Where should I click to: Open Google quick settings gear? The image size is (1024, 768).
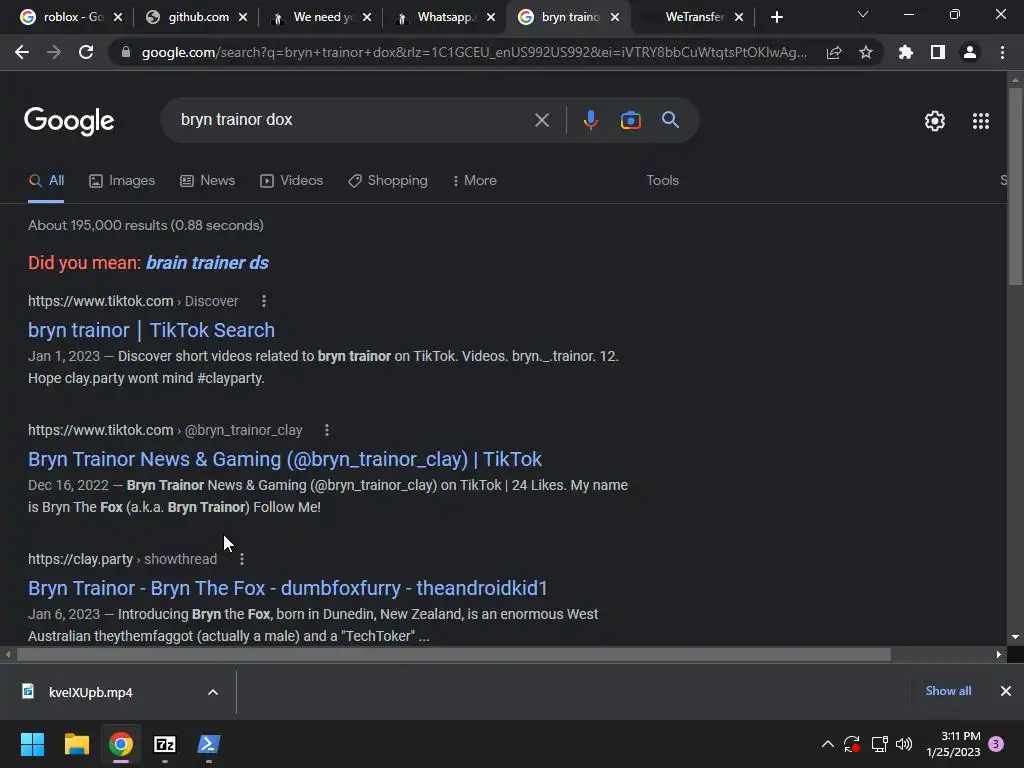point(935,121)
